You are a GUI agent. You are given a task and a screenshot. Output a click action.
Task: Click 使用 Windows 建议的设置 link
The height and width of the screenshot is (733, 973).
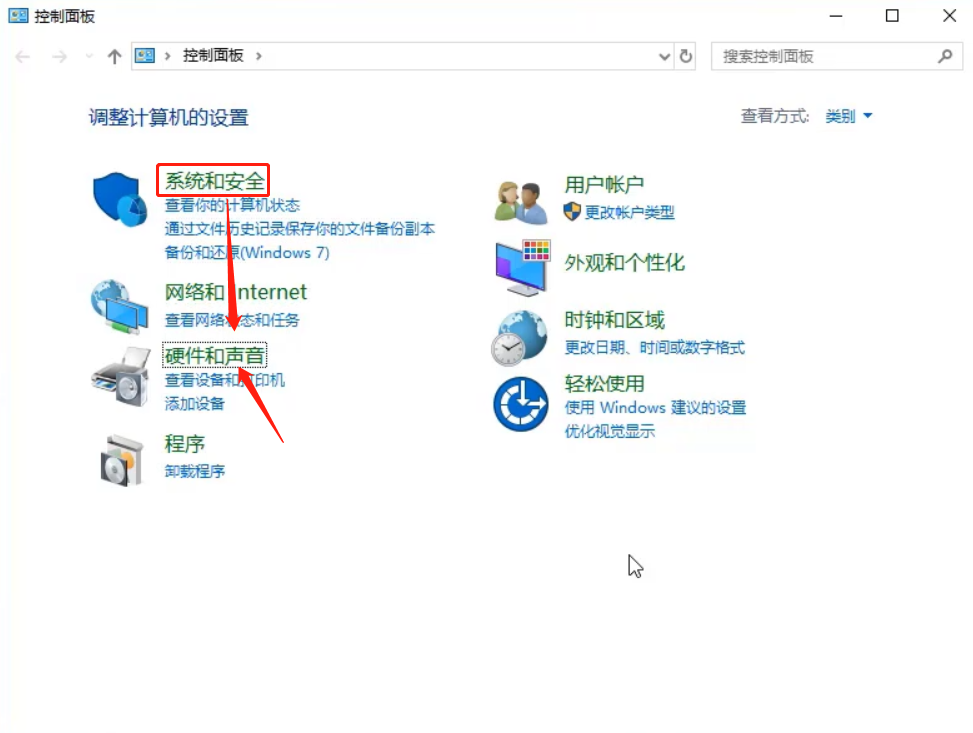pos(655,408)
